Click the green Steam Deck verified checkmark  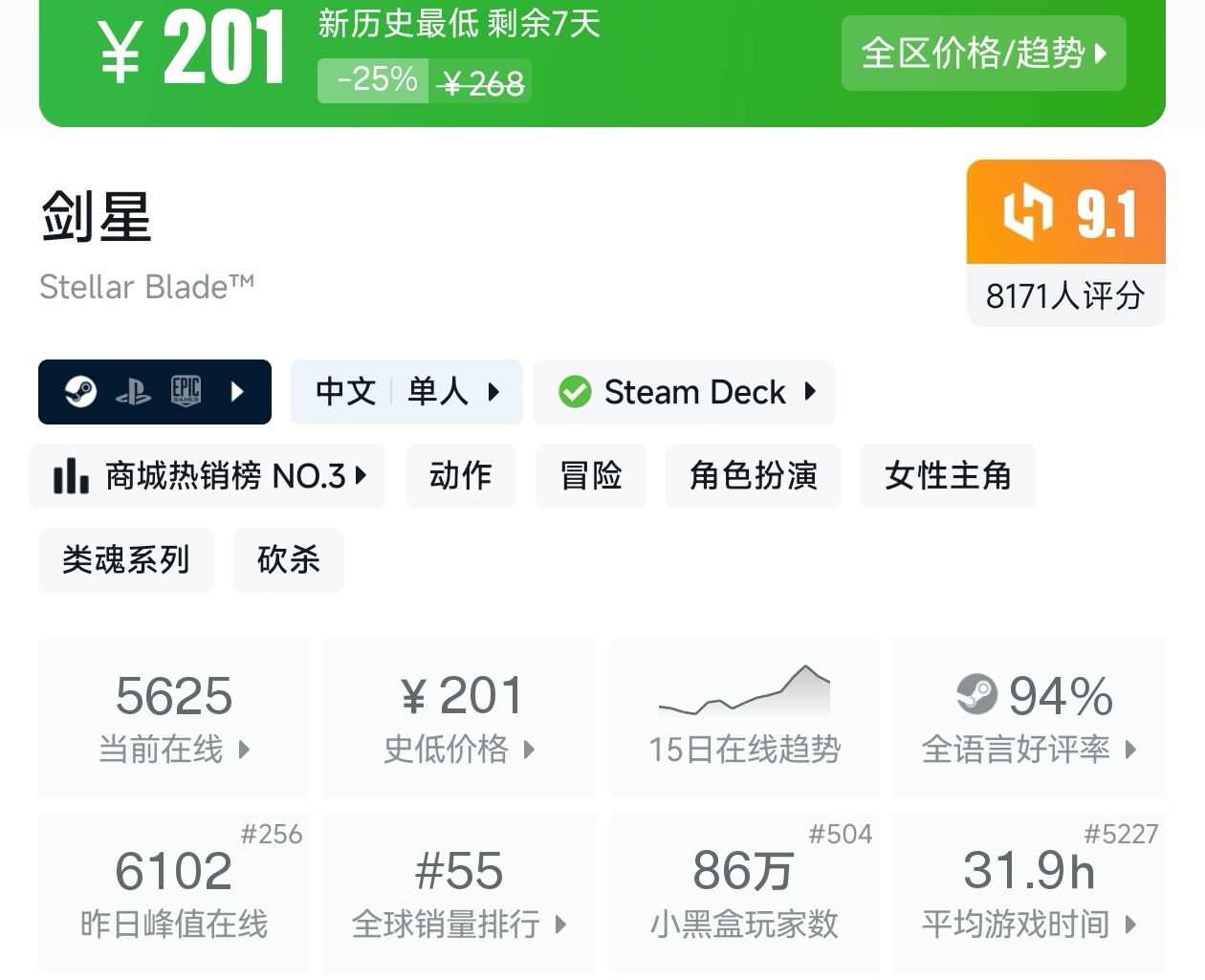(575, 392)
